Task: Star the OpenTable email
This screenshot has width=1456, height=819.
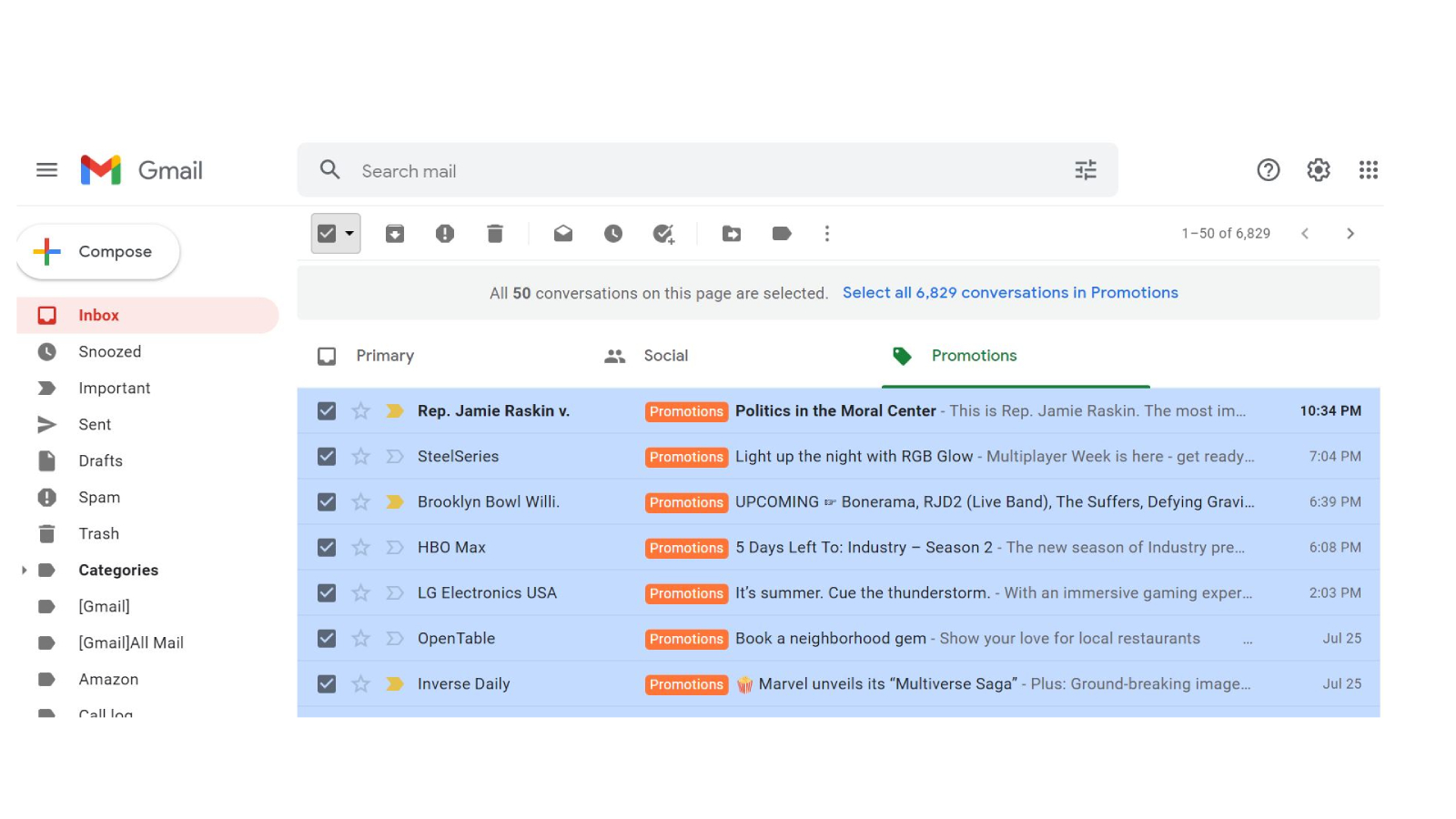Action: tap(361, 639)
